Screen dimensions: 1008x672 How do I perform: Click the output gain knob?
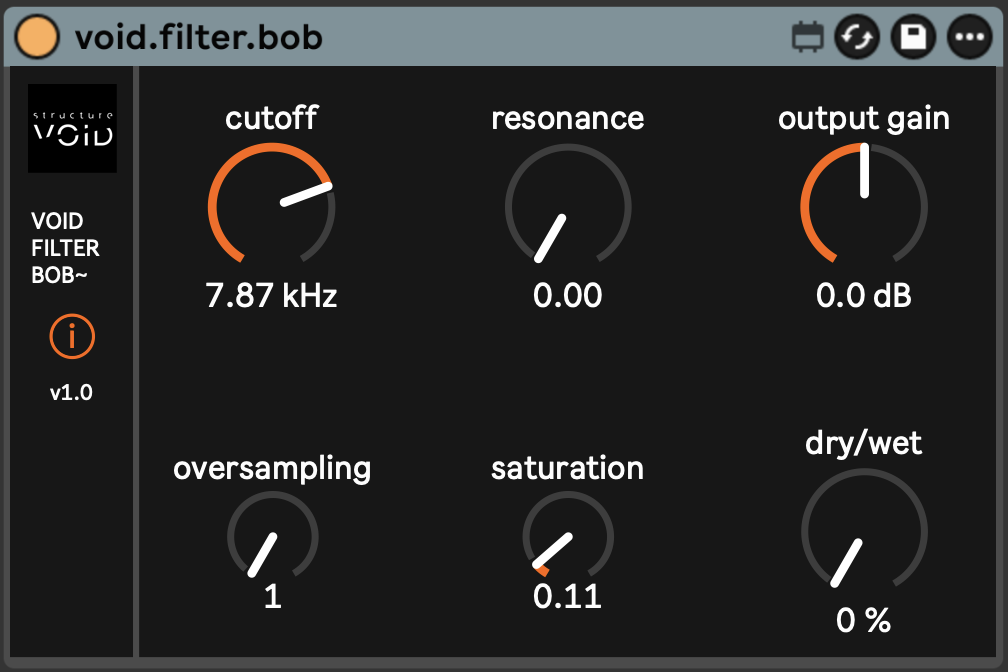(864, 207)
